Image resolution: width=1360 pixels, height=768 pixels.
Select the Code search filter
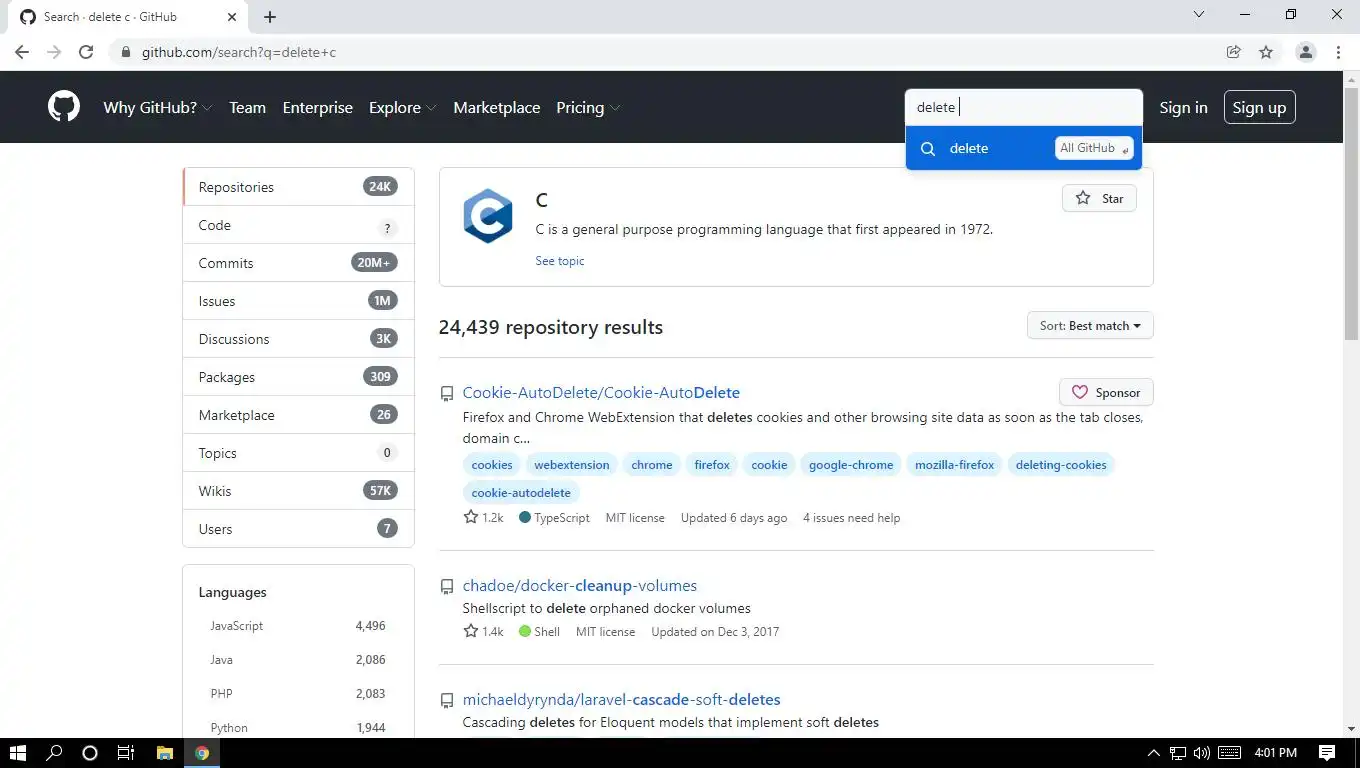(298, 225)
